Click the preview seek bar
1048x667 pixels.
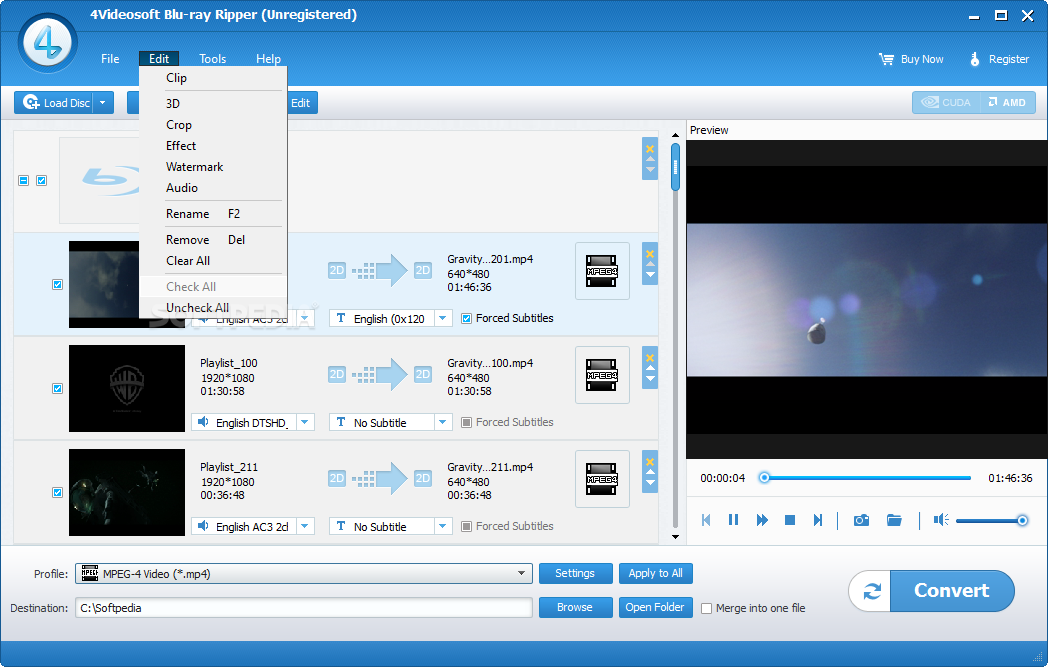pos(866,478)
